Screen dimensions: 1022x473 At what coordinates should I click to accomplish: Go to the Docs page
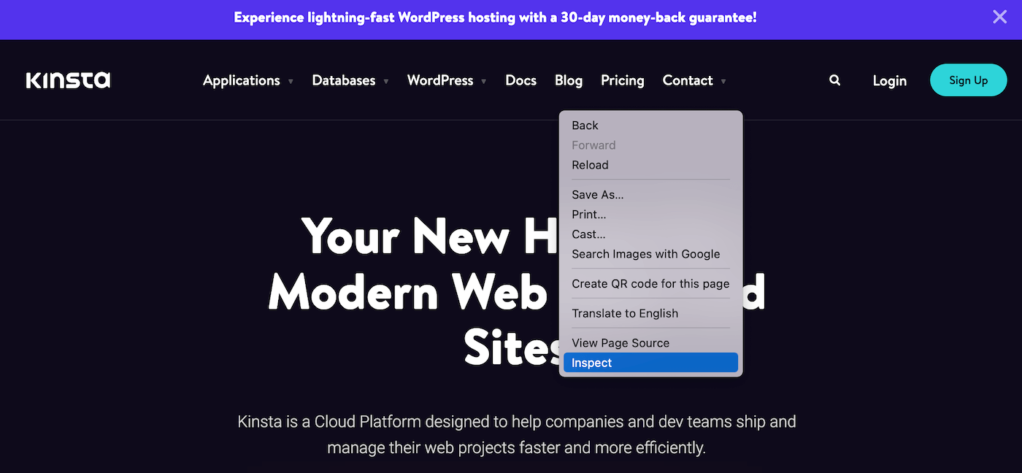pos(521,81)
